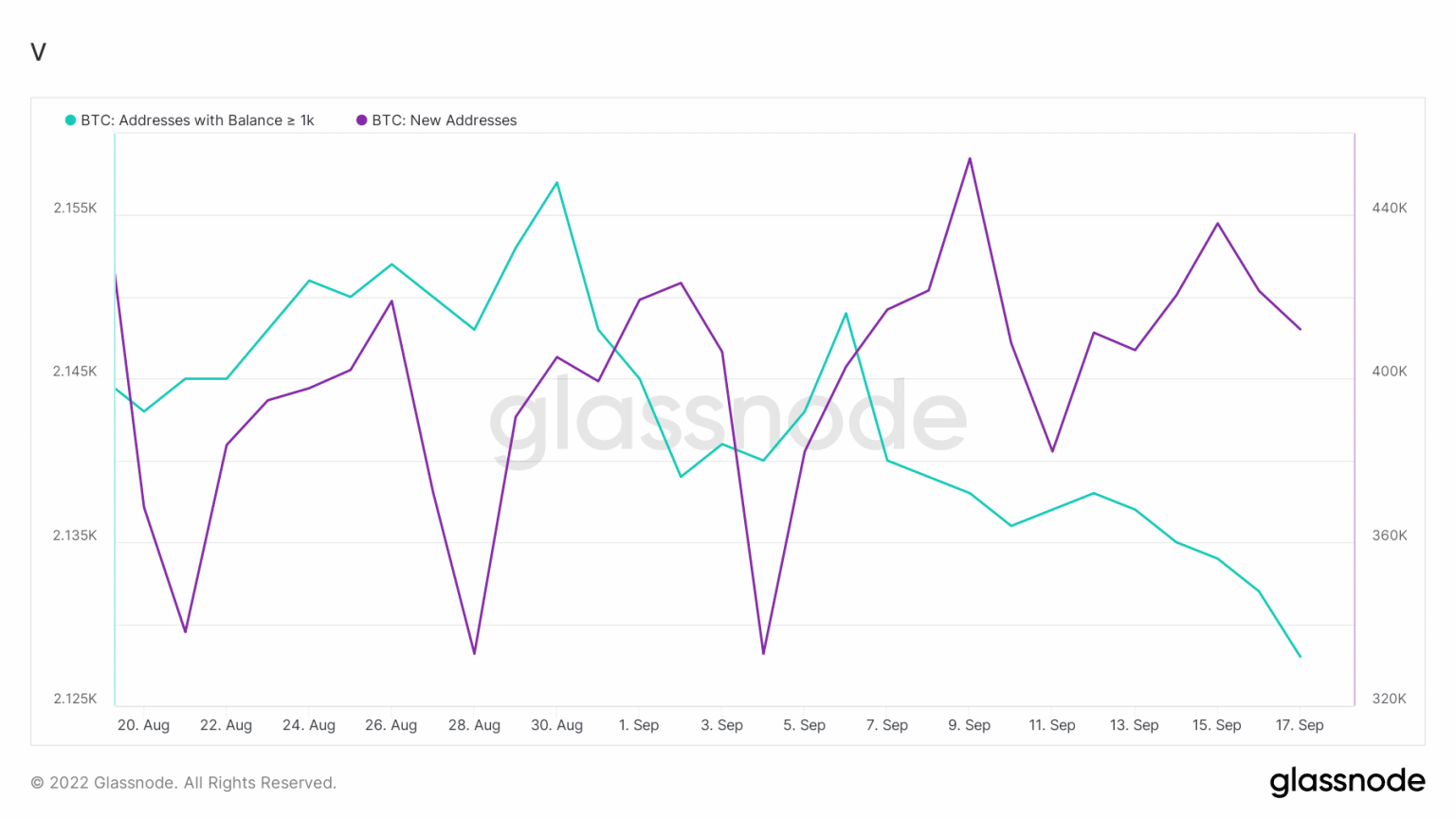Image resolution: width=1456 pixels, height=819 pixels.
Task: Click the '© 2022 Glassnode. All Rights Reserved.' text
Action: [x=184, y=783]
